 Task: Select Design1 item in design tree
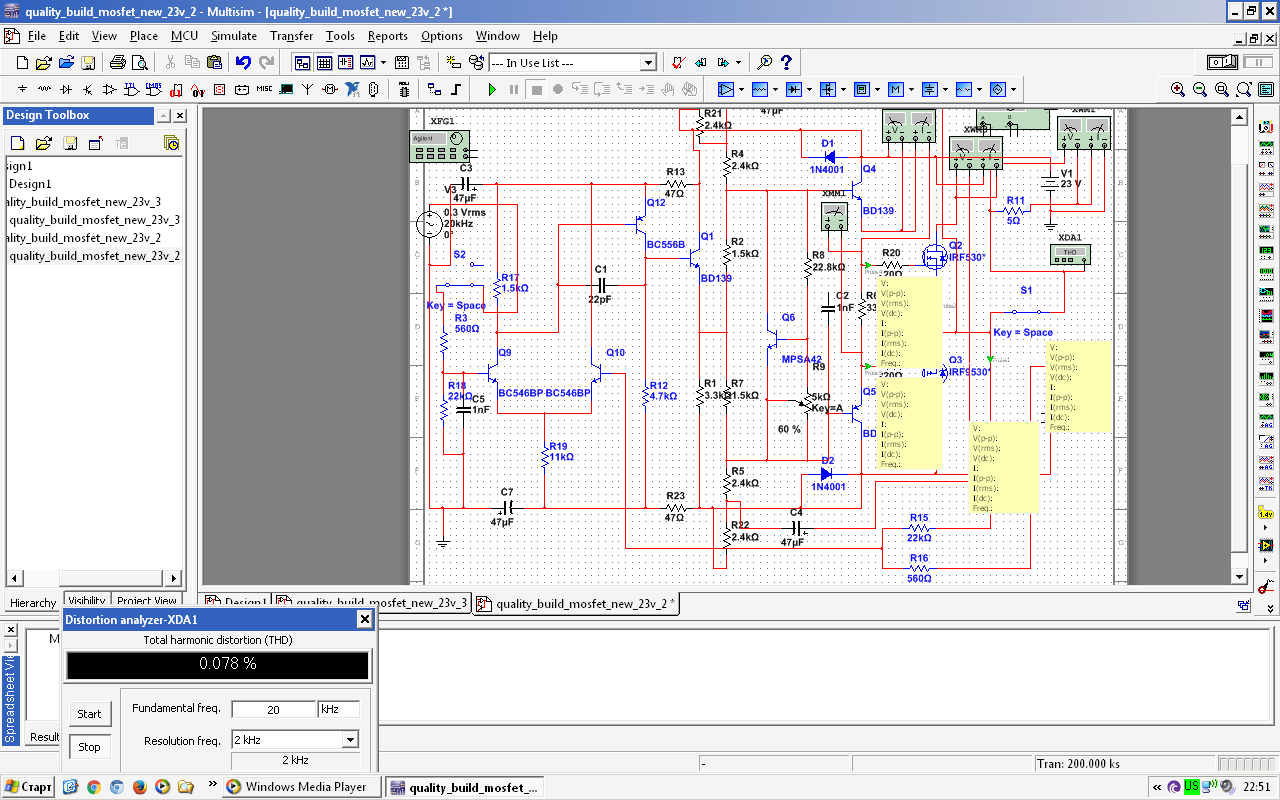point(30,184)
